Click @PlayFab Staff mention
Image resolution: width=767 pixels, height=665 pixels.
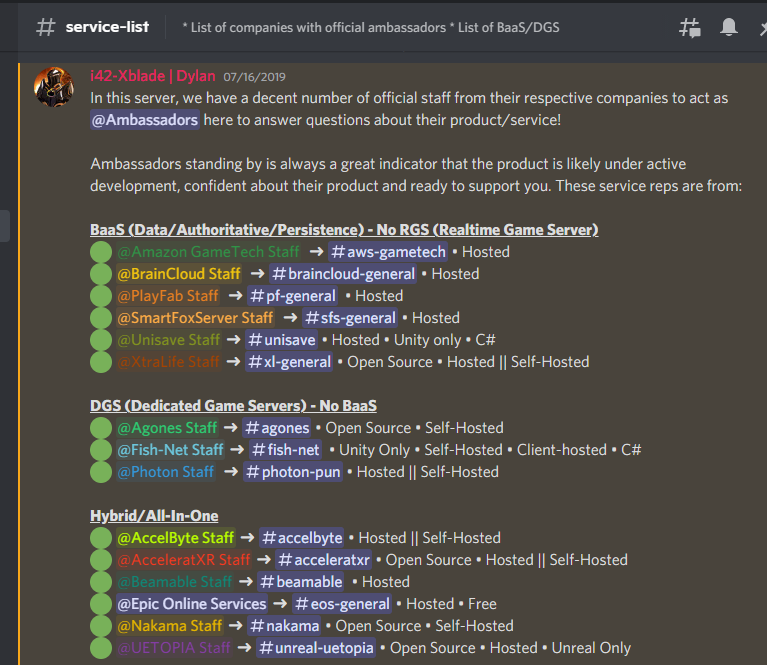(168, 296)
